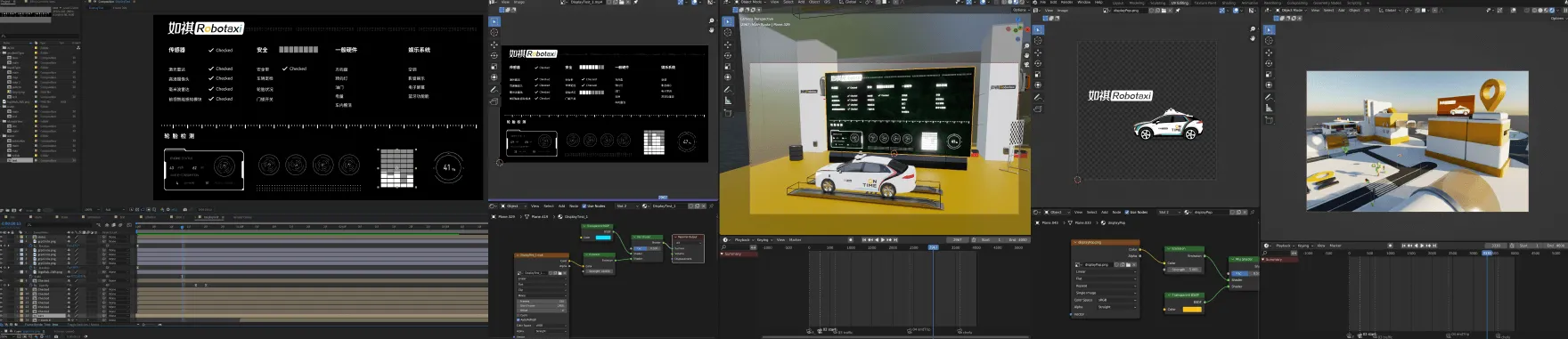
Task: Click camera view icon in yellow-scene viewport
Action: pos(1026,64)
